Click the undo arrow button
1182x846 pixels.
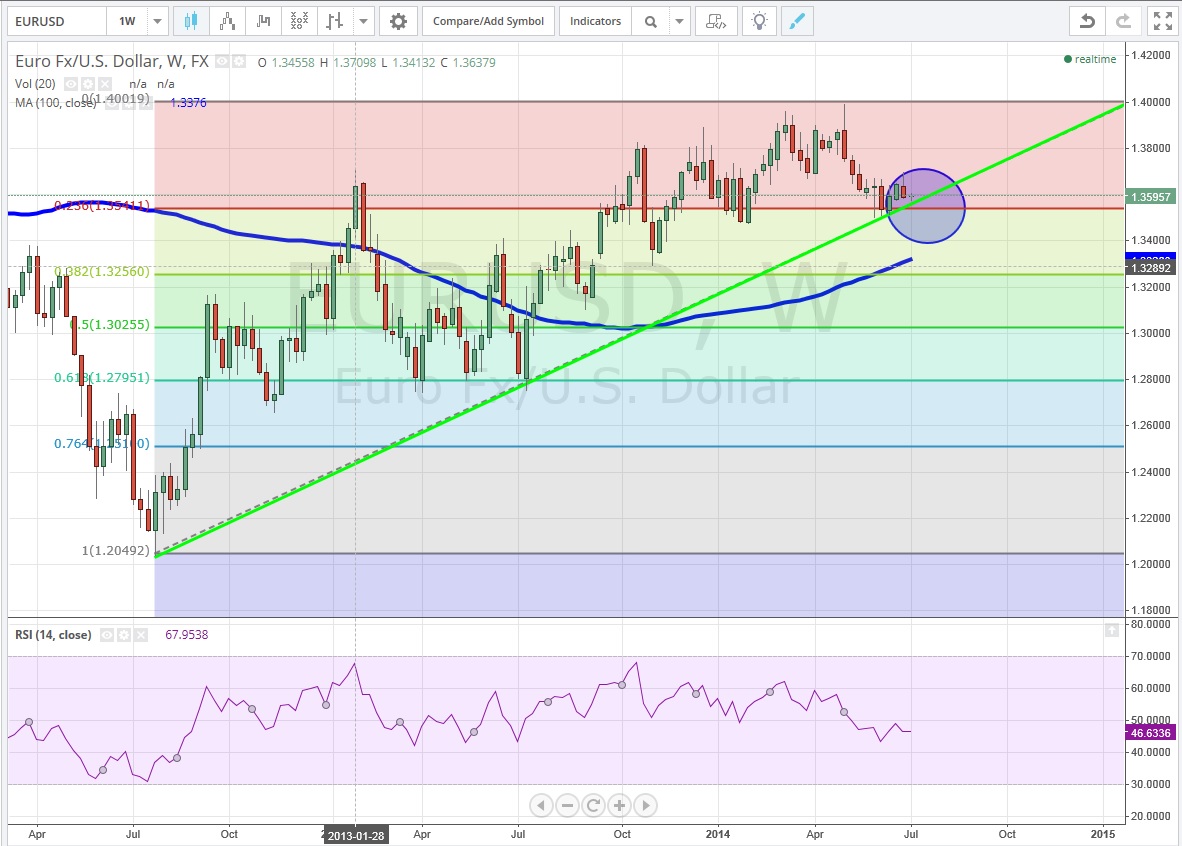point(1087,21)
